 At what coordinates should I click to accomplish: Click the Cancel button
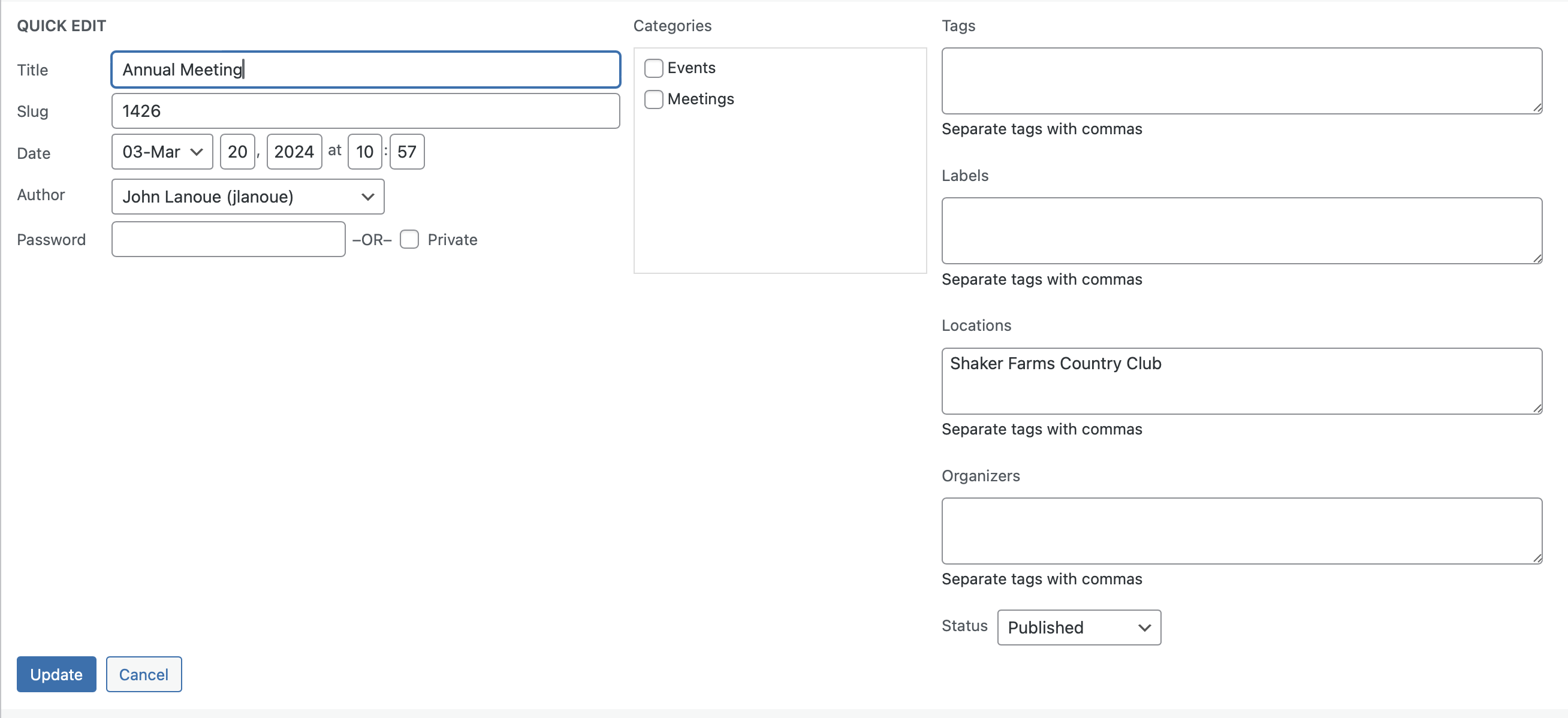144,674
